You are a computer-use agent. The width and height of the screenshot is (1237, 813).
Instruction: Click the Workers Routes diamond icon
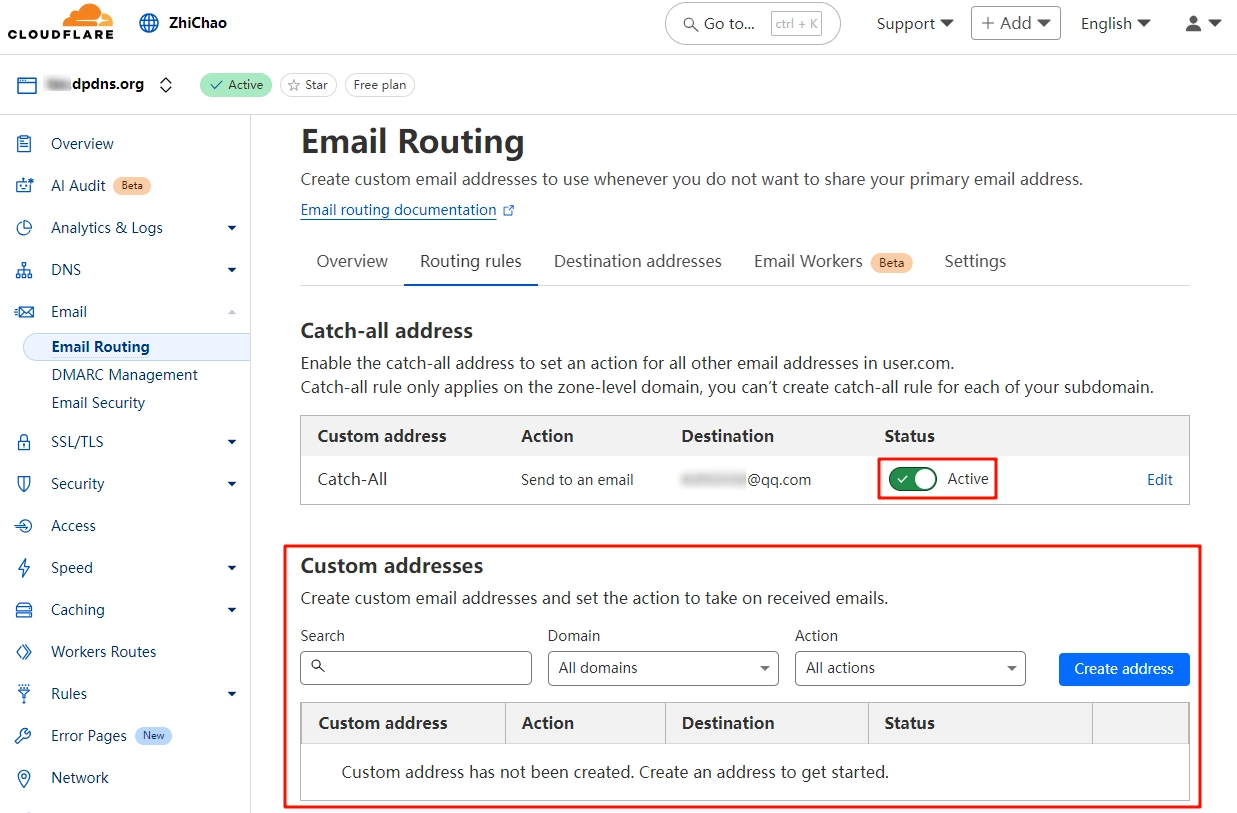coord(24,652)
